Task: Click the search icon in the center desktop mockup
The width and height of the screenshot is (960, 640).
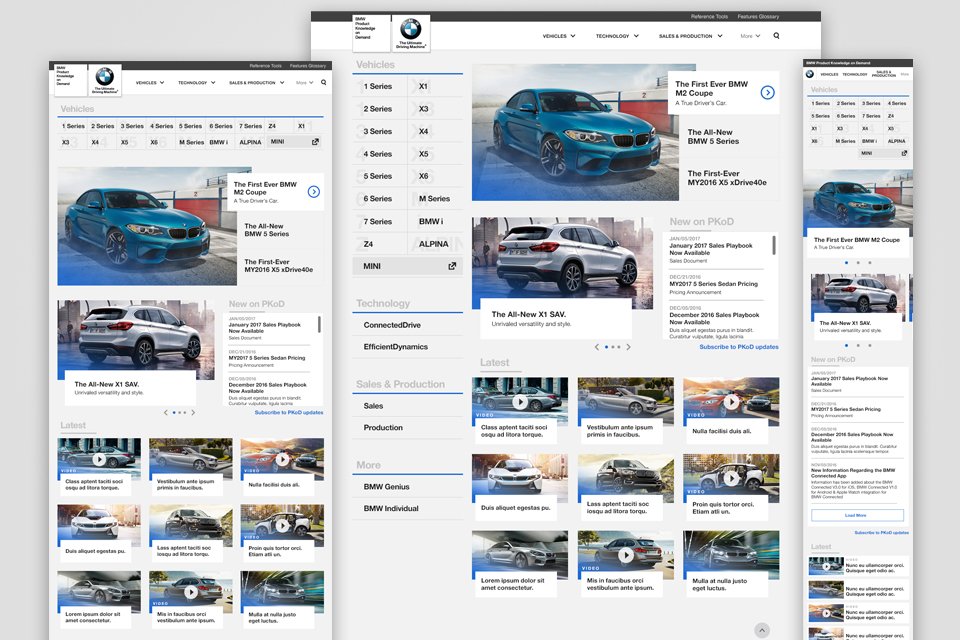Action: [x=776, y=36]
